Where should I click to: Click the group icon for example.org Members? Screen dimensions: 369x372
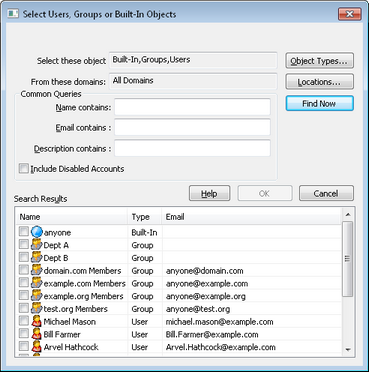tap(37, 296)
